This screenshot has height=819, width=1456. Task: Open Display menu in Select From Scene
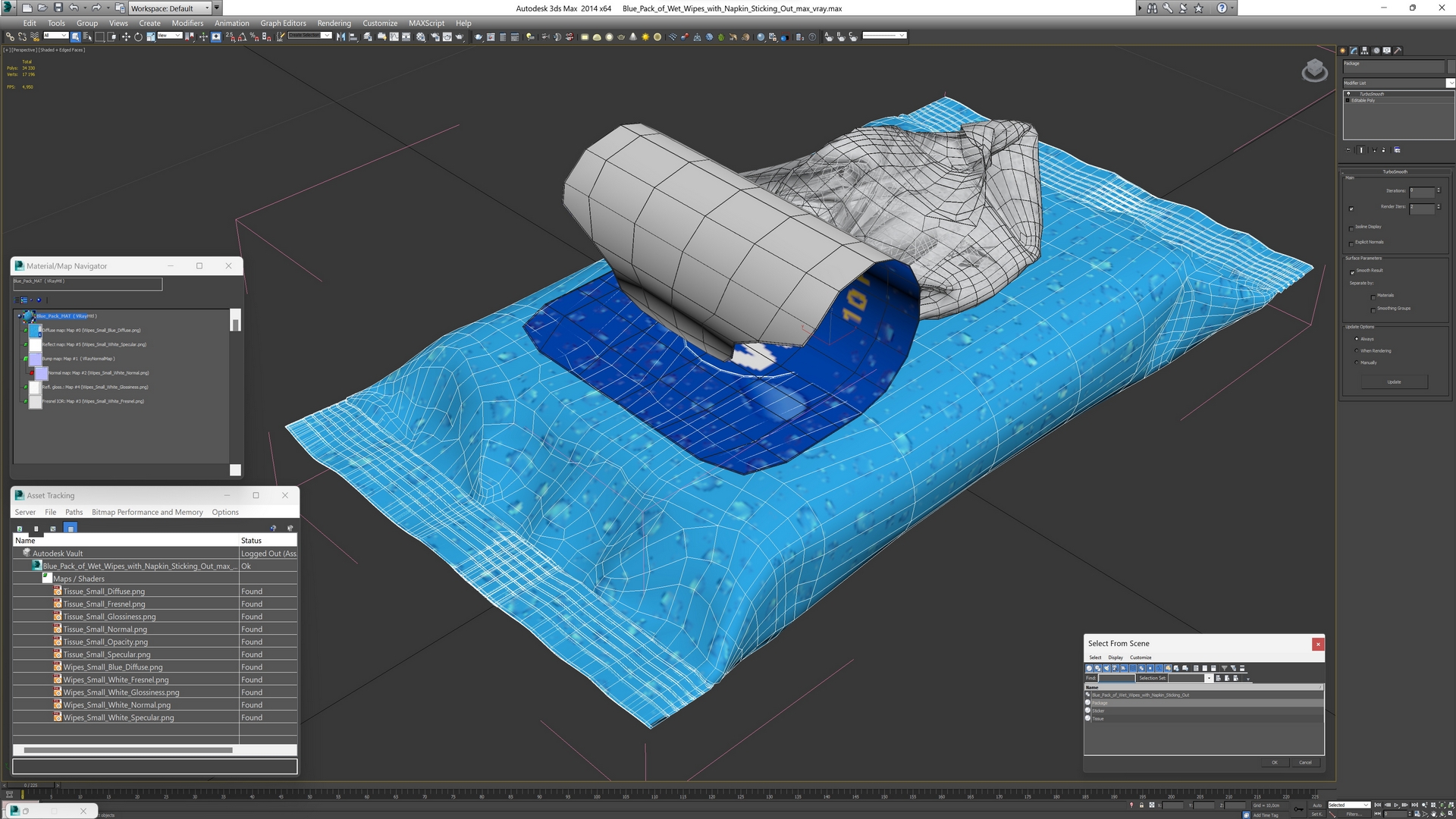pos(1115,657)
